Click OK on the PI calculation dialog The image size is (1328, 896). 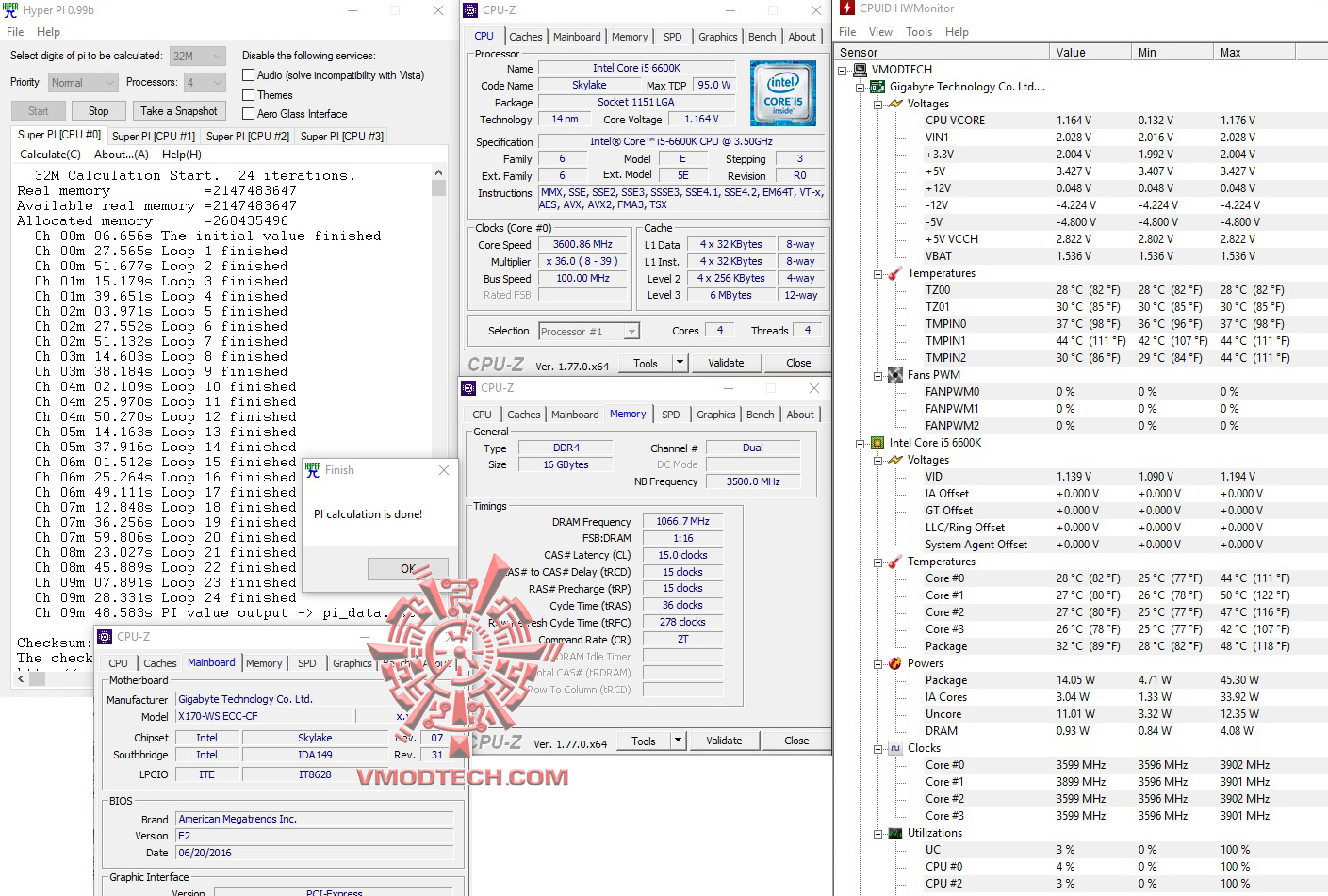tap(407, 568)
